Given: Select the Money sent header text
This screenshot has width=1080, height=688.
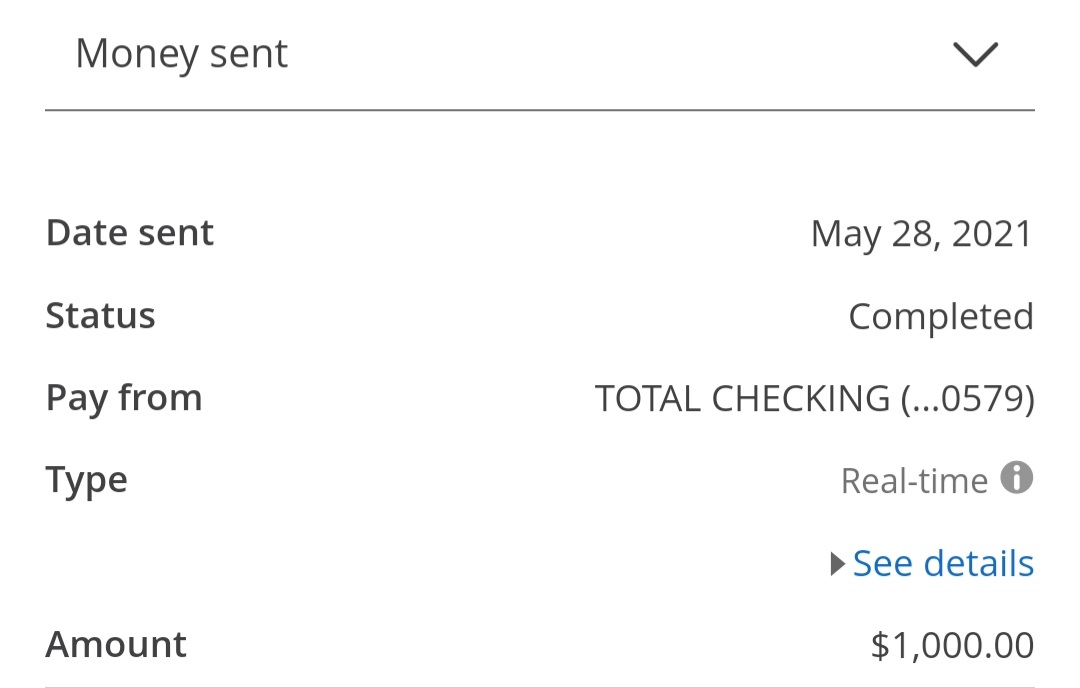Looking at the screenshot, I should point(181,54).
